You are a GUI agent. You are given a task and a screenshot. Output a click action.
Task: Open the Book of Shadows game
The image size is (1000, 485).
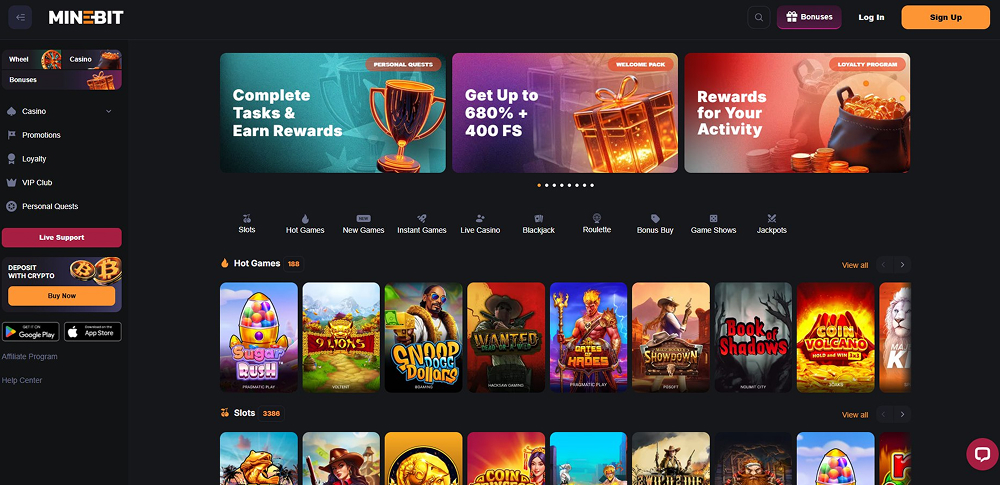click(753, 337)
